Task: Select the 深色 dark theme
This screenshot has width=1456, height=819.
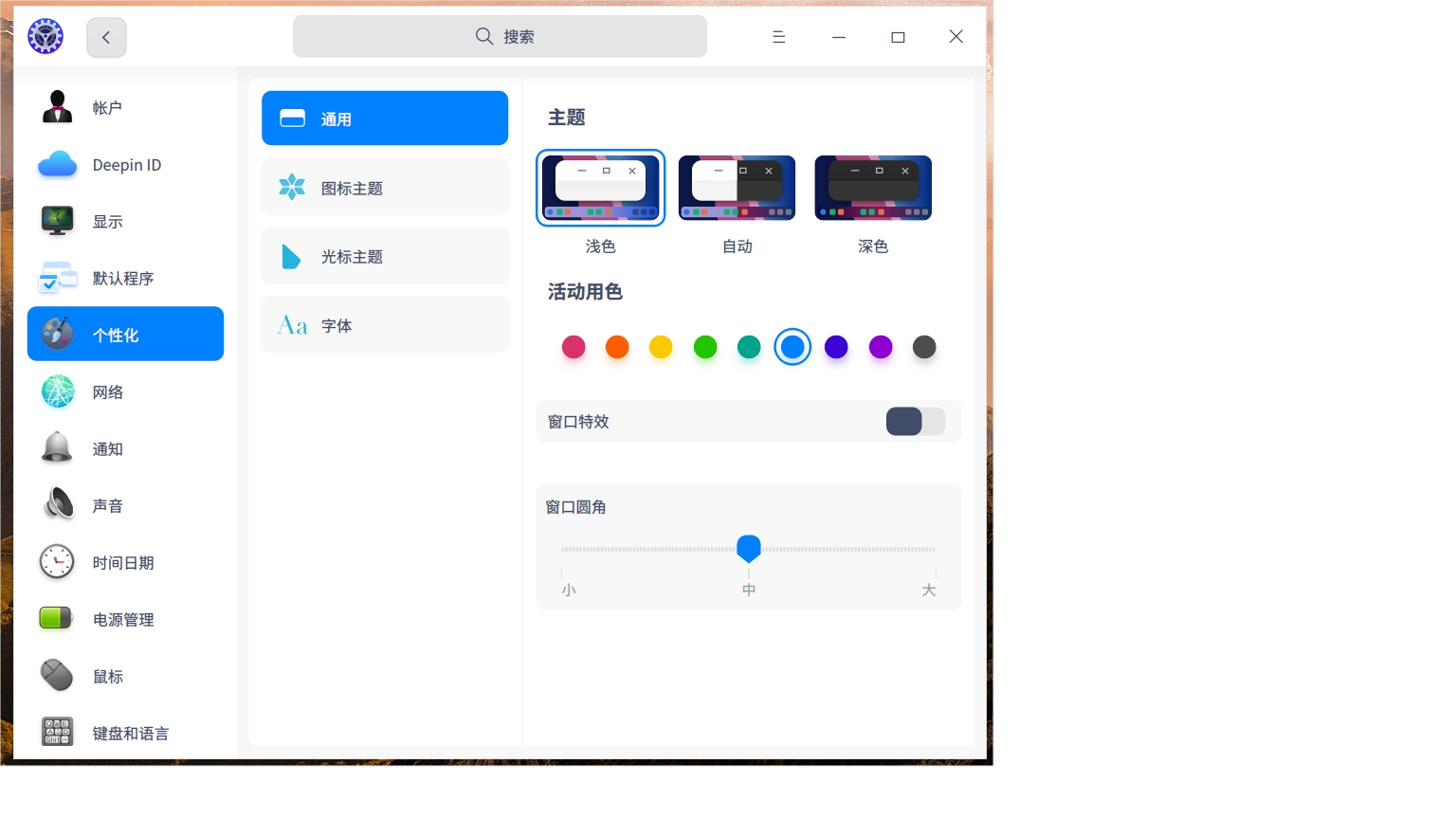Action: tap(872, 188)
